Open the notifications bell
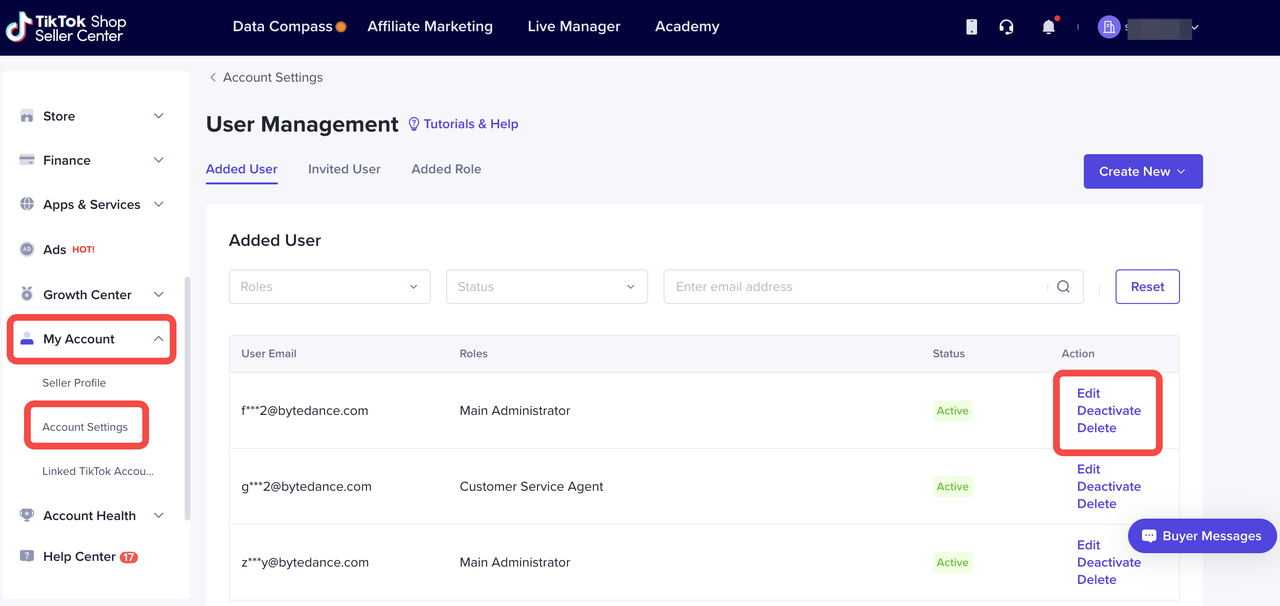1280x606 pixels. tap(1048, 27)
